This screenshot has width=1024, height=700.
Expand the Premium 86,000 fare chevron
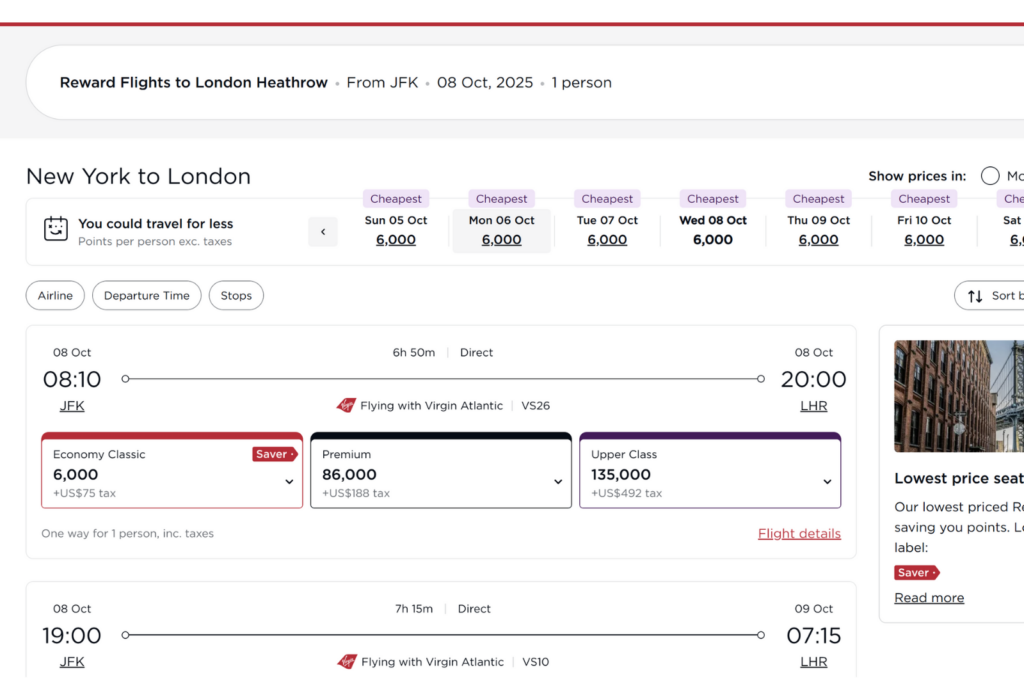point(558,482)
